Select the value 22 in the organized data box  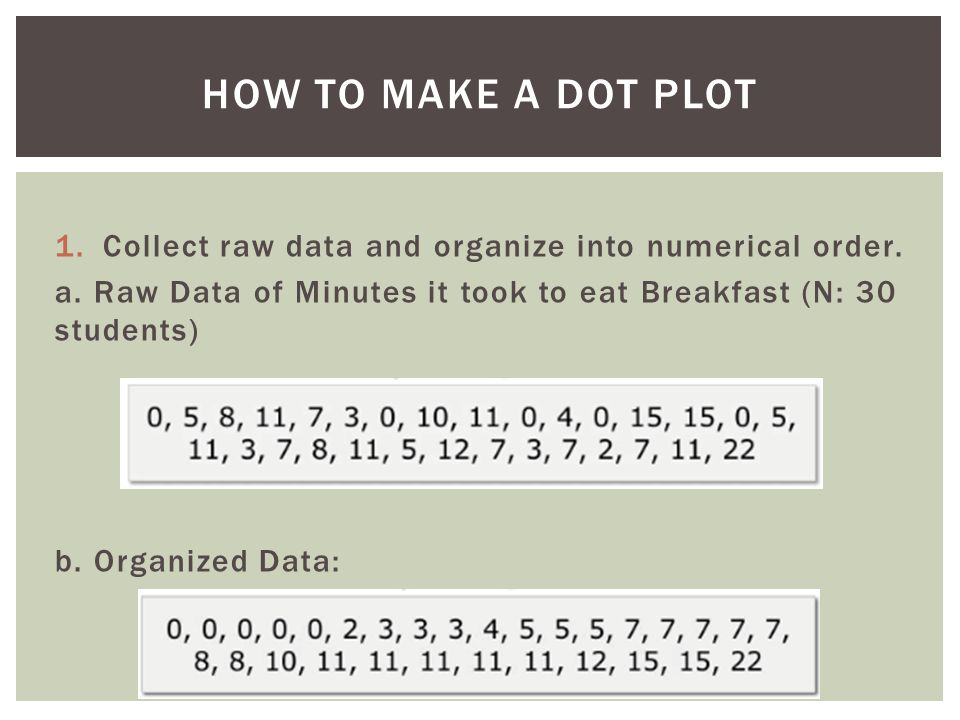point(746,661)
